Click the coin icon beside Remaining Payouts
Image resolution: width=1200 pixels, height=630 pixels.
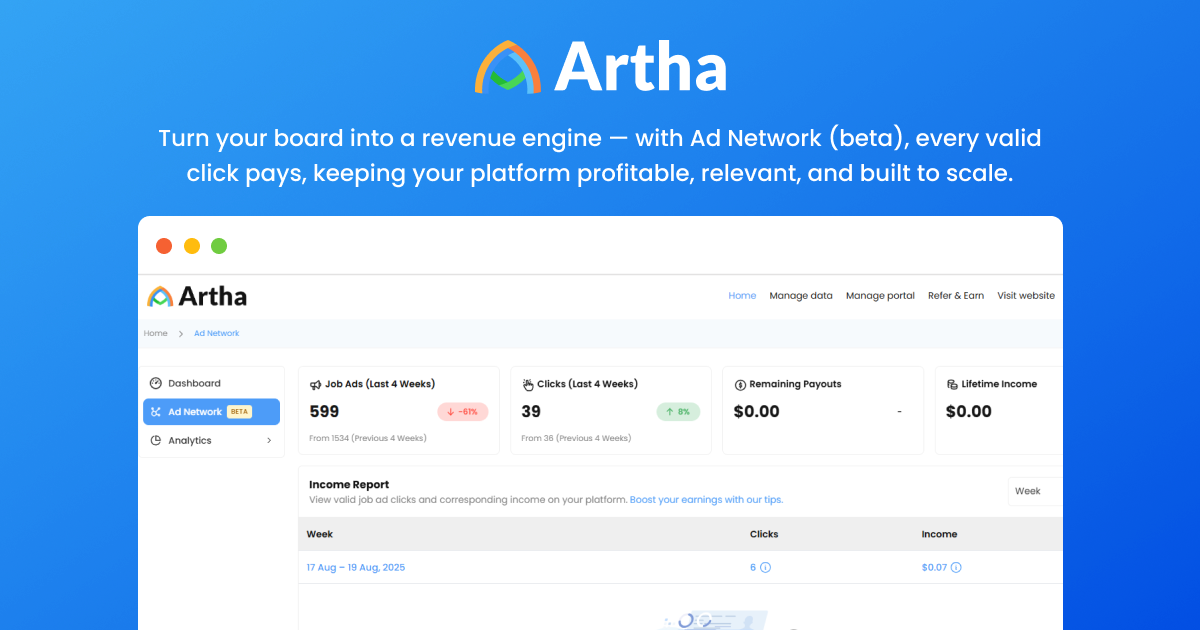[x=740, y=383]
